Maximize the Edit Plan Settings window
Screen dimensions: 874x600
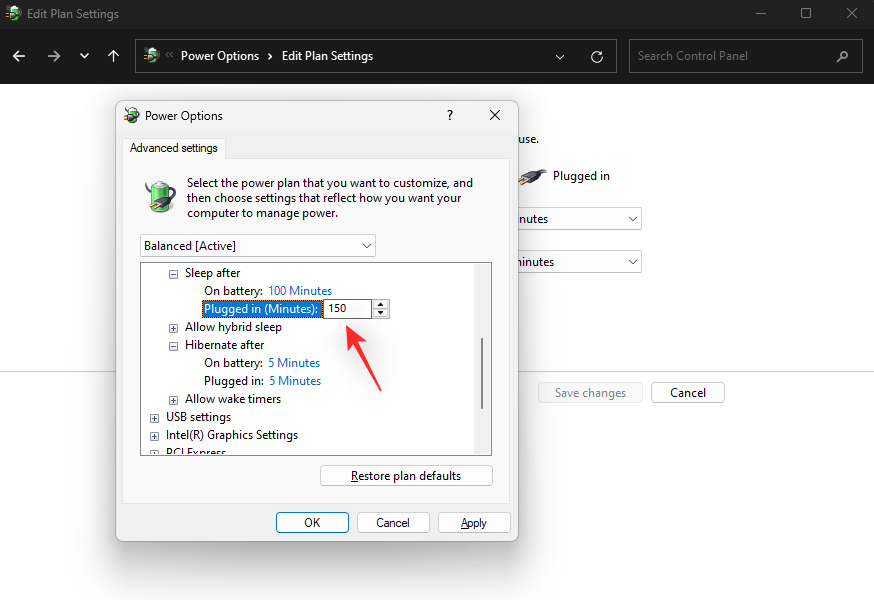tap(806, 13)
